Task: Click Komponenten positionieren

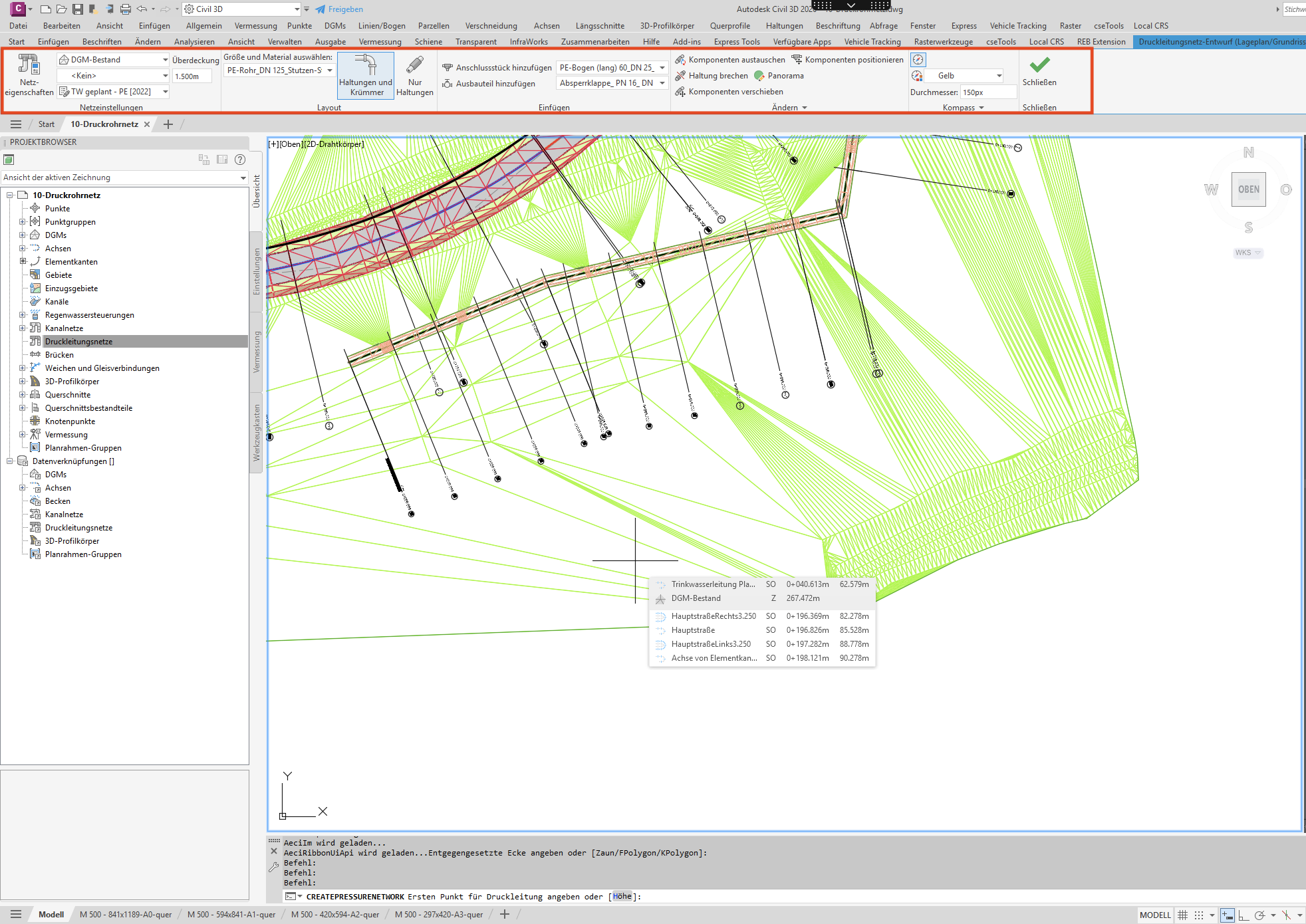Action: tap(847, 60)
